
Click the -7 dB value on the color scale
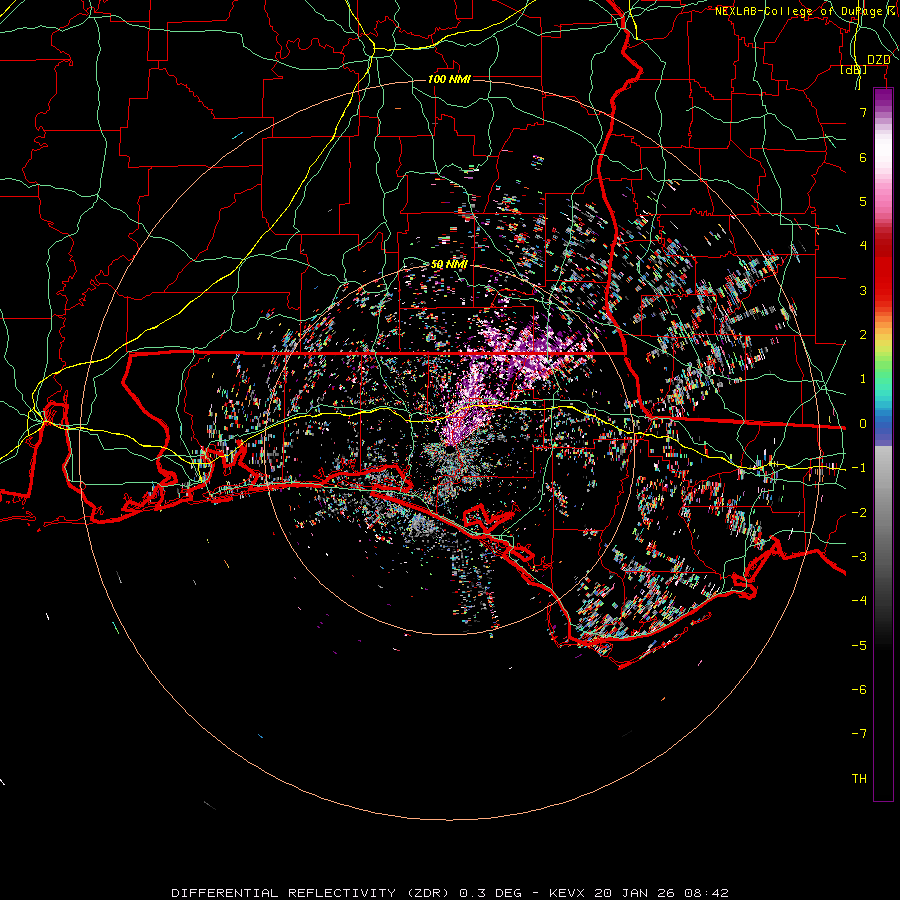click(x=859, y=734)
